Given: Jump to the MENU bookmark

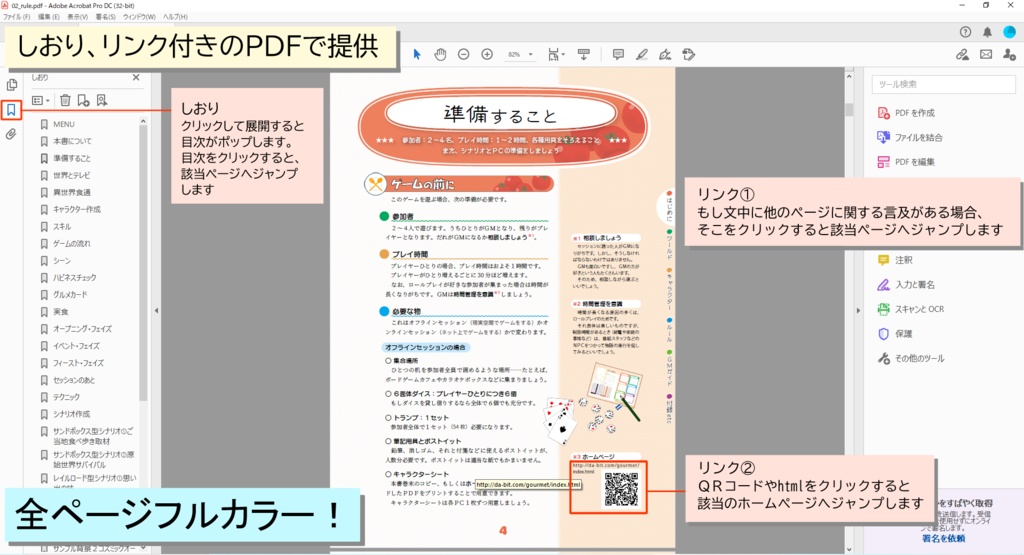Looking at the screenshot, I should point(64,124).
